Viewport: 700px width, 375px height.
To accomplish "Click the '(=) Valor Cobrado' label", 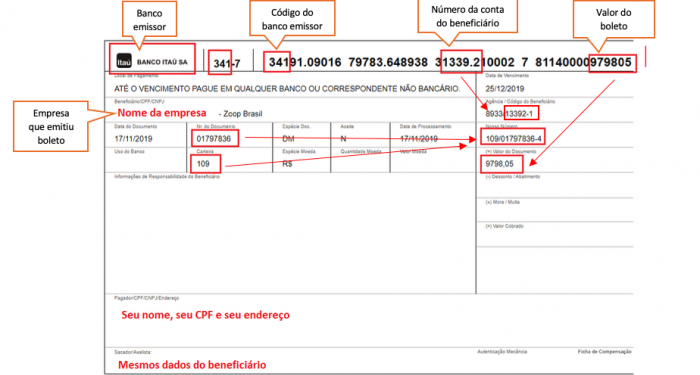I will 504,226.
